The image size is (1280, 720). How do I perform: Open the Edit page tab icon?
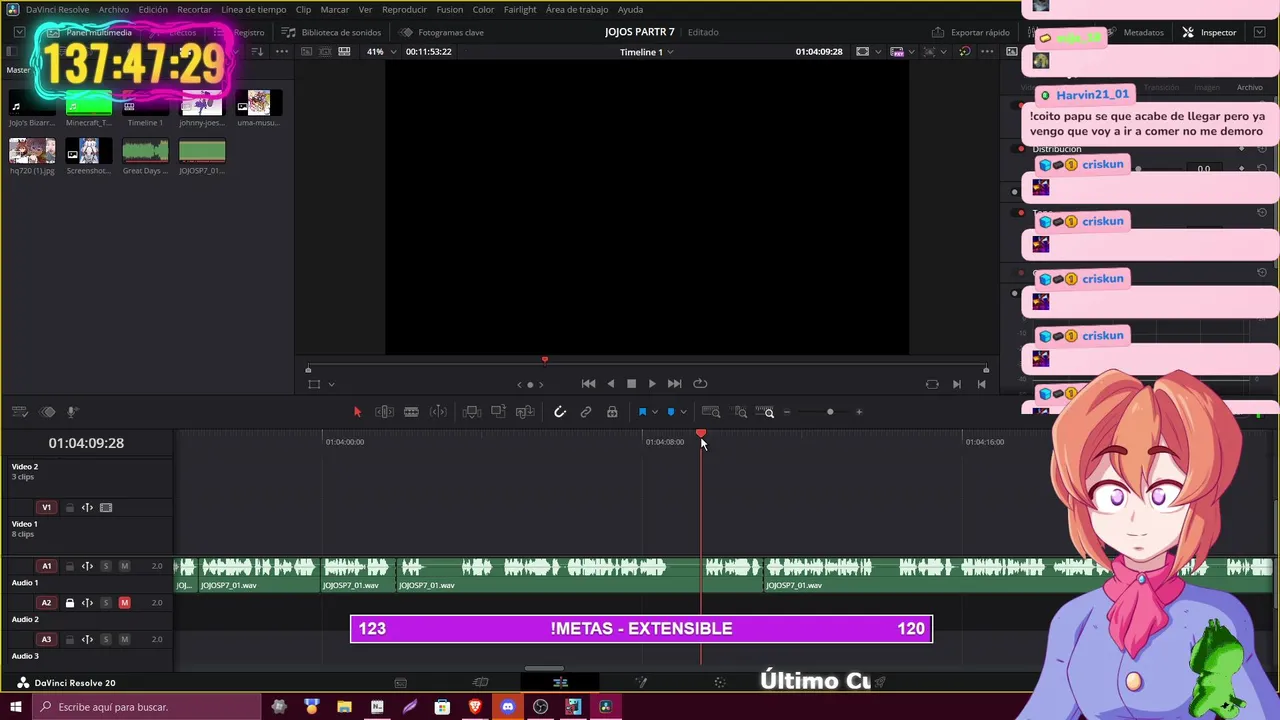point(560,683)
